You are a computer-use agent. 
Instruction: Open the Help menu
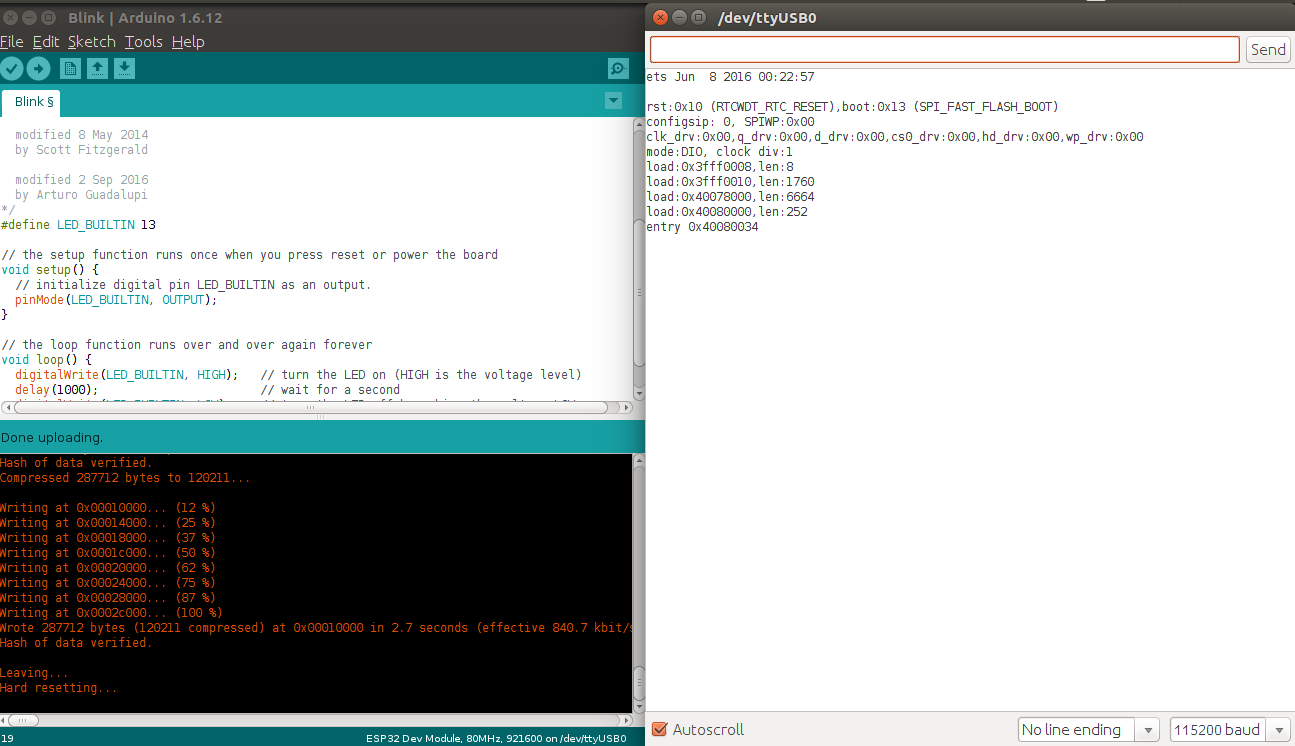(188, 42)
